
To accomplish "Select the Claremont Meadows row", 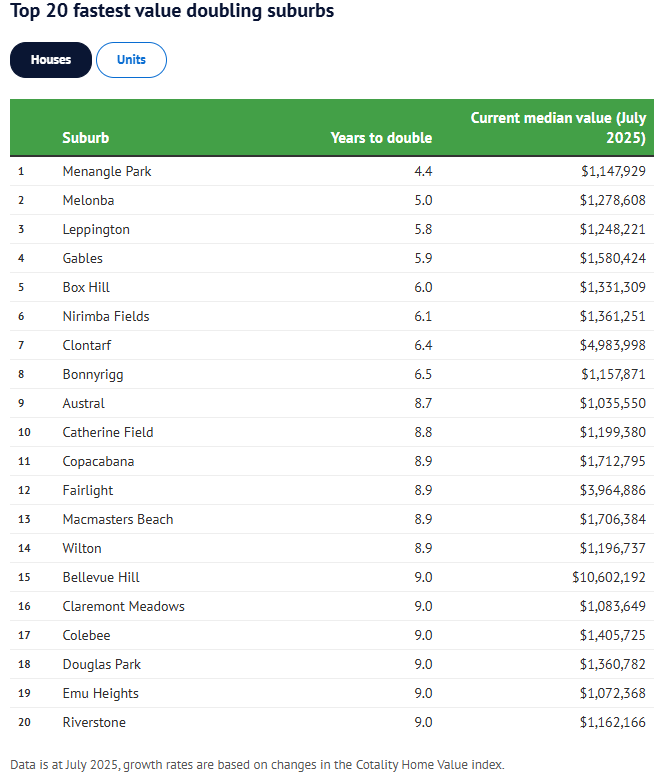I will tap(123, 606).
